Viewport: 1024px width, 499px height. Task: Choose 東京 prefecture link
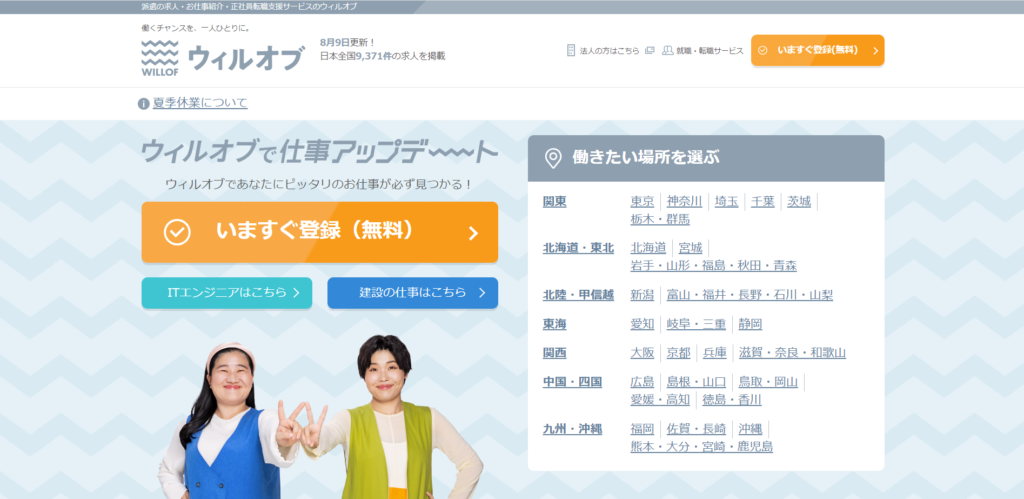click(642, 201)
